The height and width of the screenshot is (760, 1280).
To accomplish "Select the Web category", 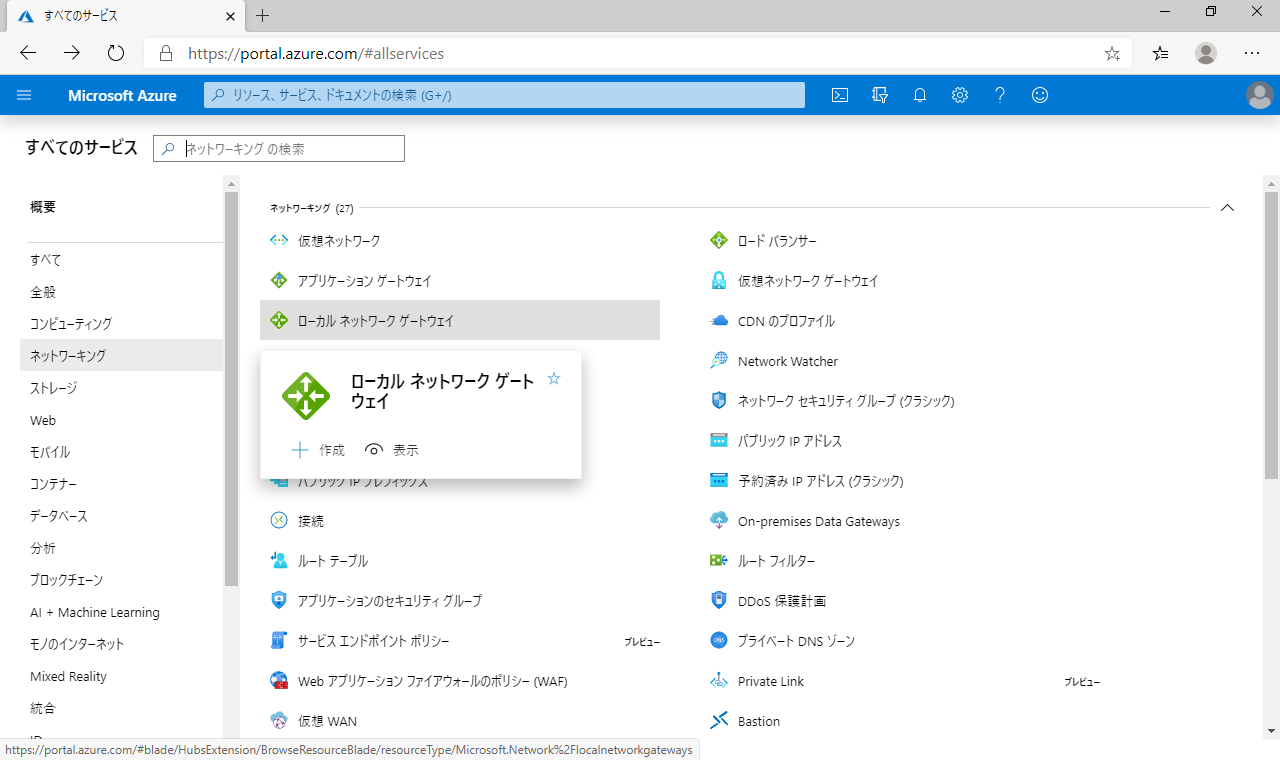I will [x=43, y=420].
